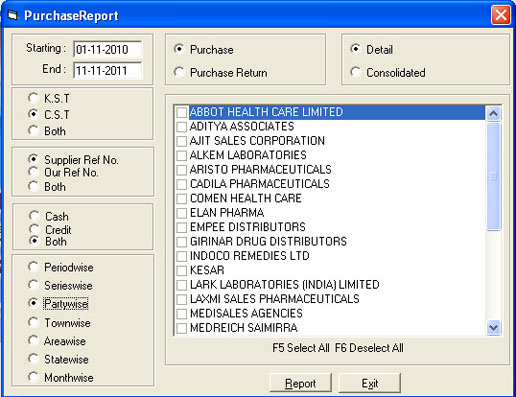The image size is (516, 397).
Task: Check ALKEM LABORATORIES checkbox
Action: click(181, 155)
